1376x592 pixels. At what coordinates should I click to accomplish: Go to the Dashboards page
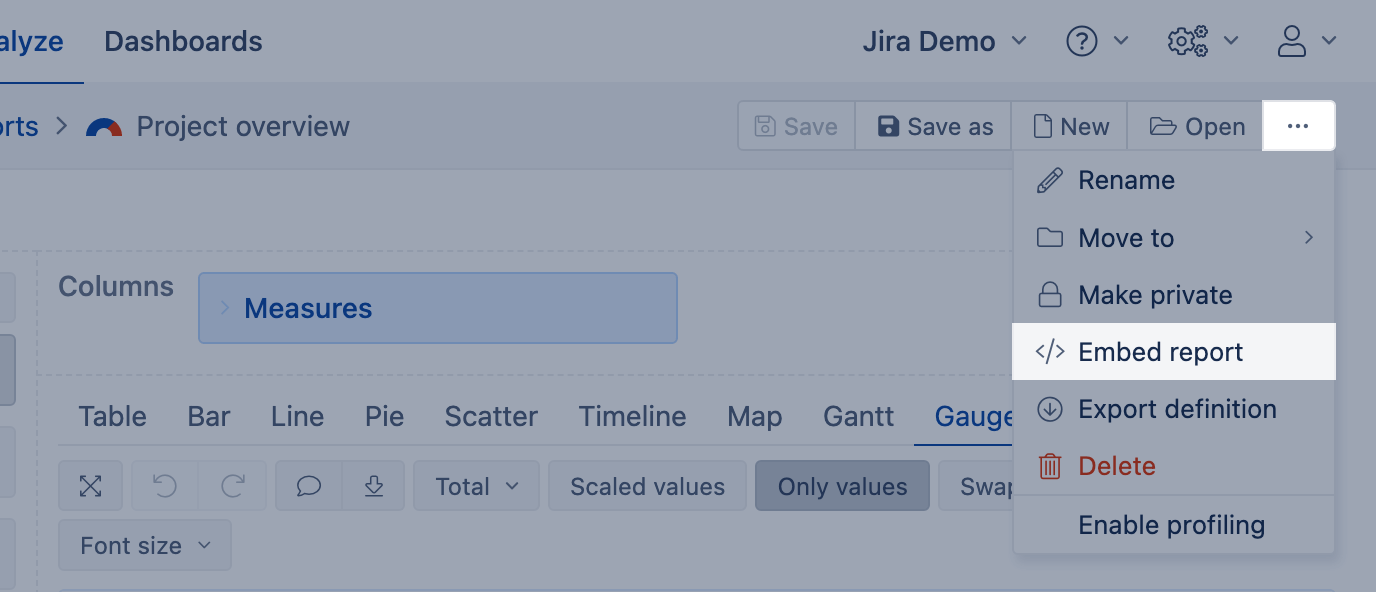click(183, 42)
